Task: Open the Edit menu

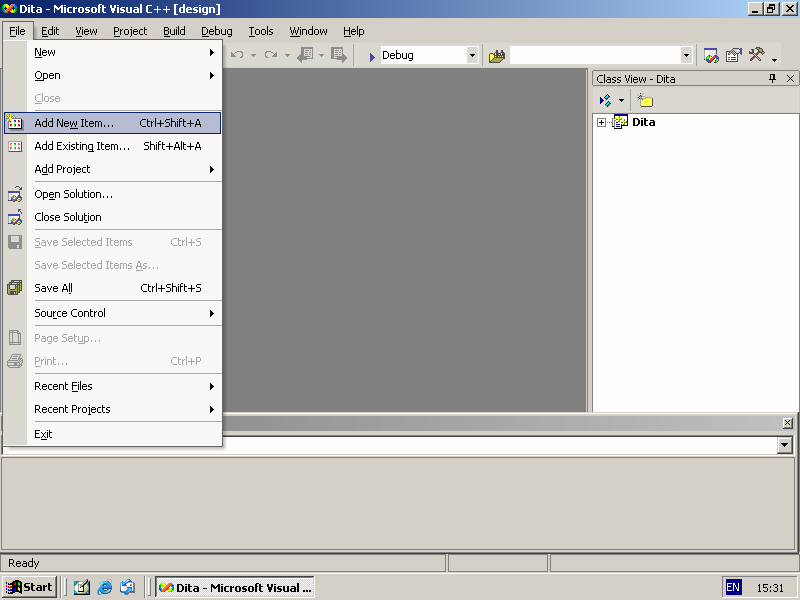Action: pyautogui.click(x=50, y=31)
